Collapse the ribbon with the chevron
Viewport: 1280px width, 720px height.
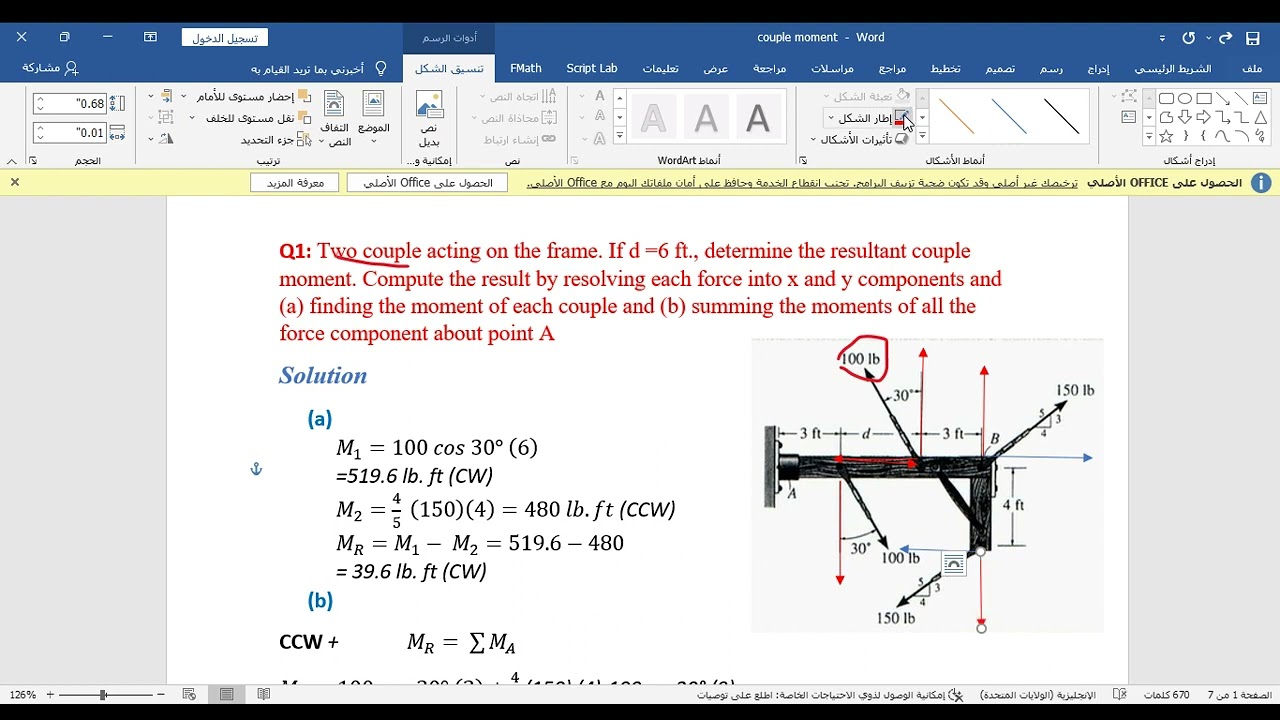tap(11, 160)
